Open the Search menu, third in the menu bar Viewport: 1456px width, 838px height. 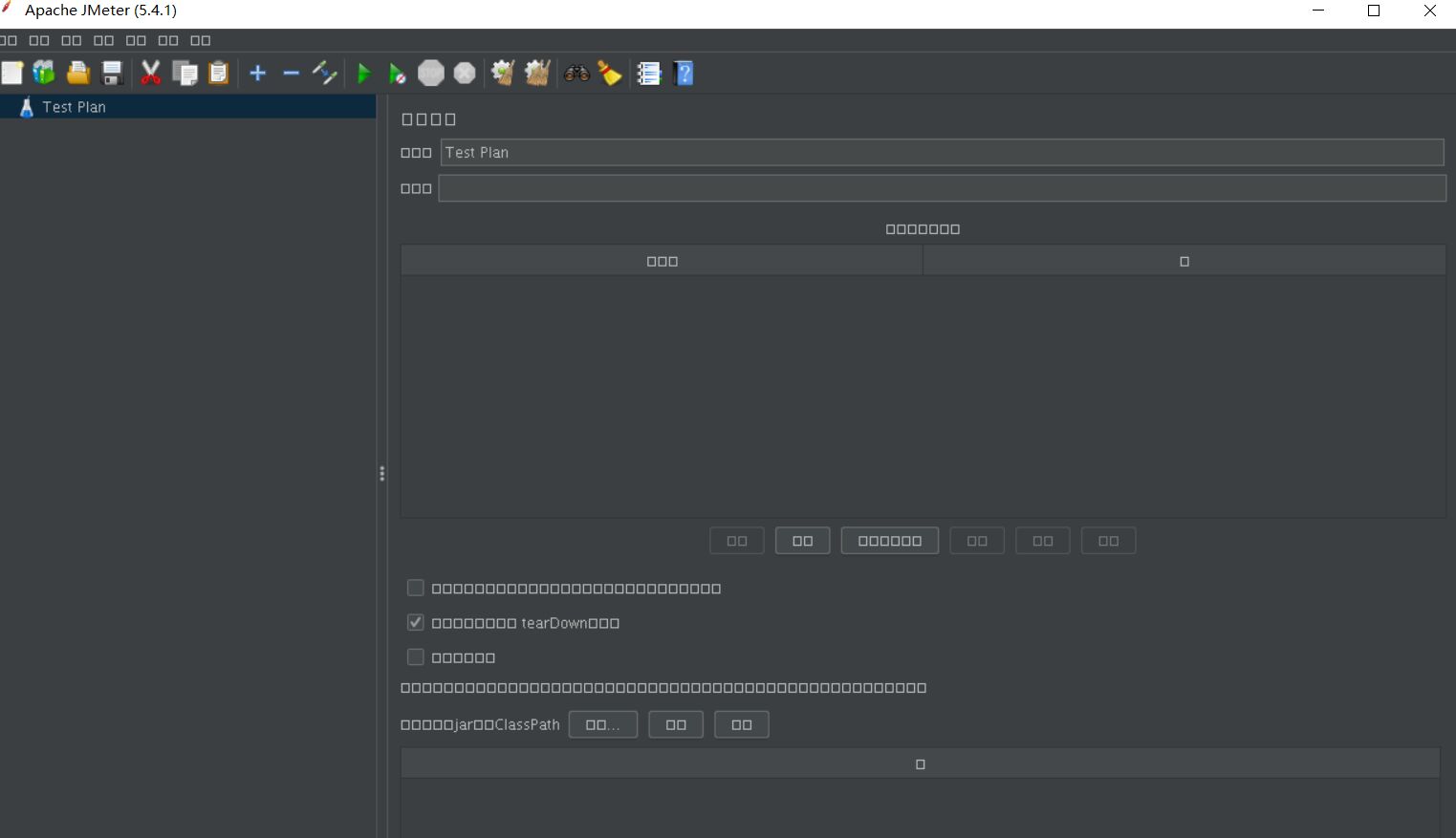coord(72,40)
